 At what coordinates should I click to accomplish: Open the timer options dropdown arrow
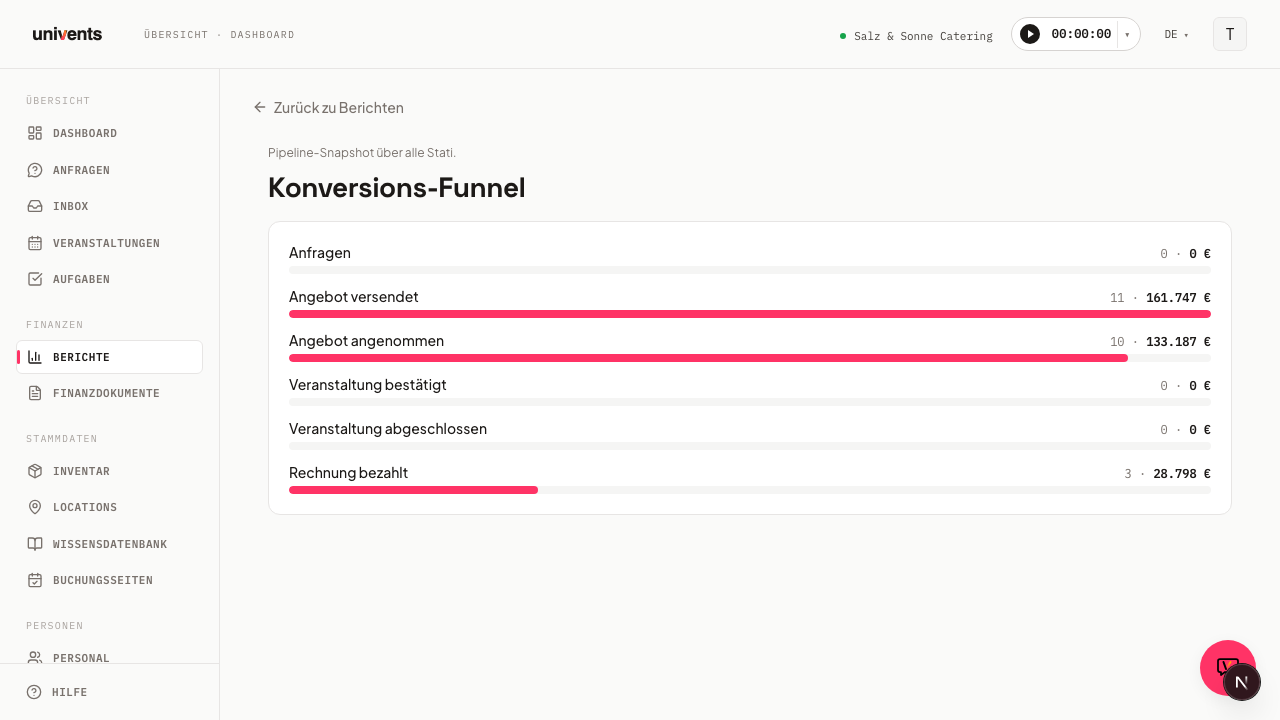tap(1128, 34)
